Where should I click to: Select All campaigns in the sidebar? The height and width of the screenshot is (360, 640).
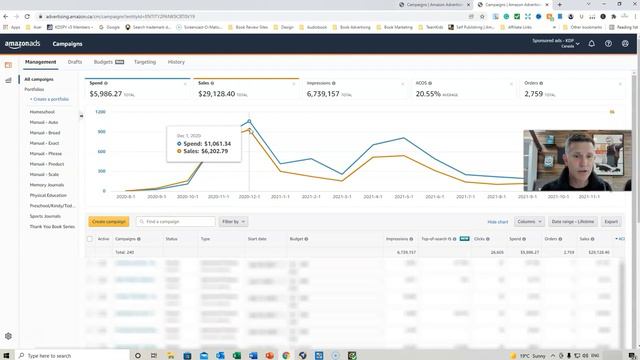pyautogui.click(x=39, y=79)
